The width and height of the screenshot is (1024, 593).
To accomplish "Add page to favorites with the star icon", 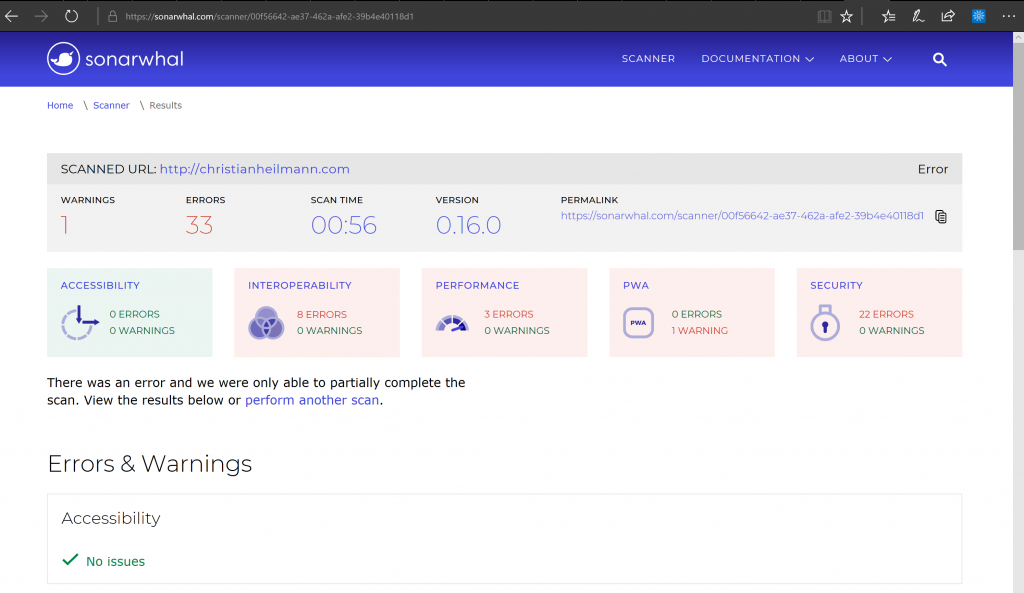I will pos(846,16).
